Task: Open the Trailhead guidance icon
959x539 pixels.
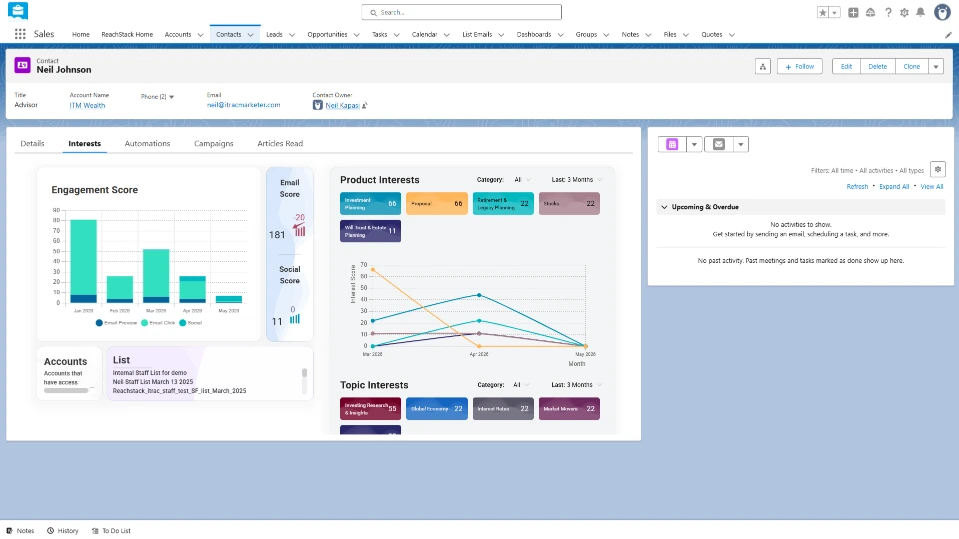Action: tap(870, 12)
